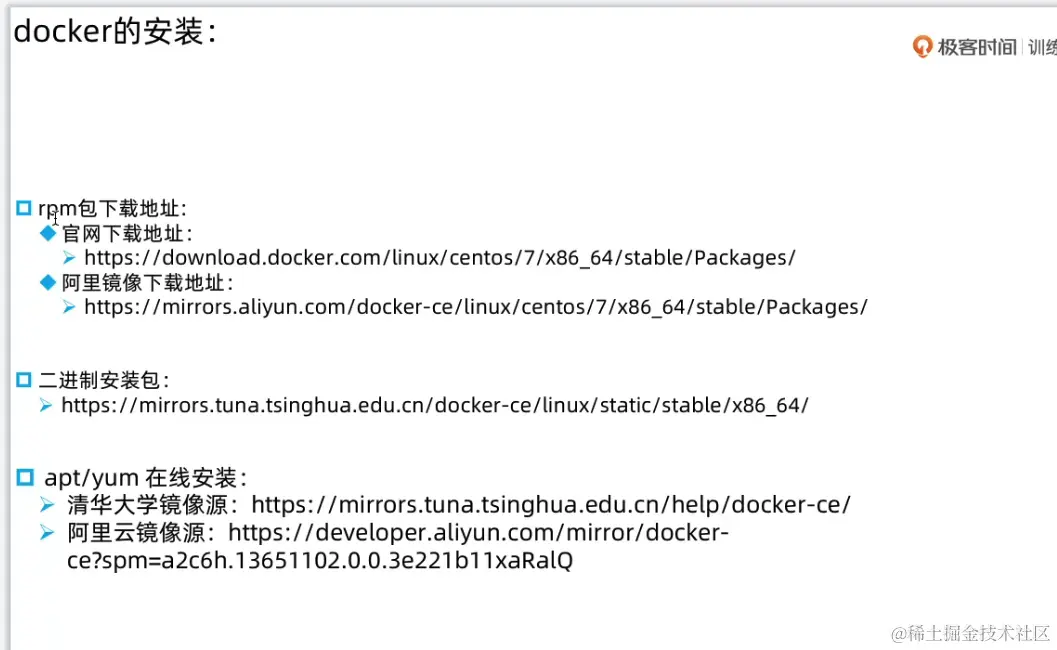Click the arrow bullet before download.docker.com URL
Screen dimensions: 1057x650
69,258
